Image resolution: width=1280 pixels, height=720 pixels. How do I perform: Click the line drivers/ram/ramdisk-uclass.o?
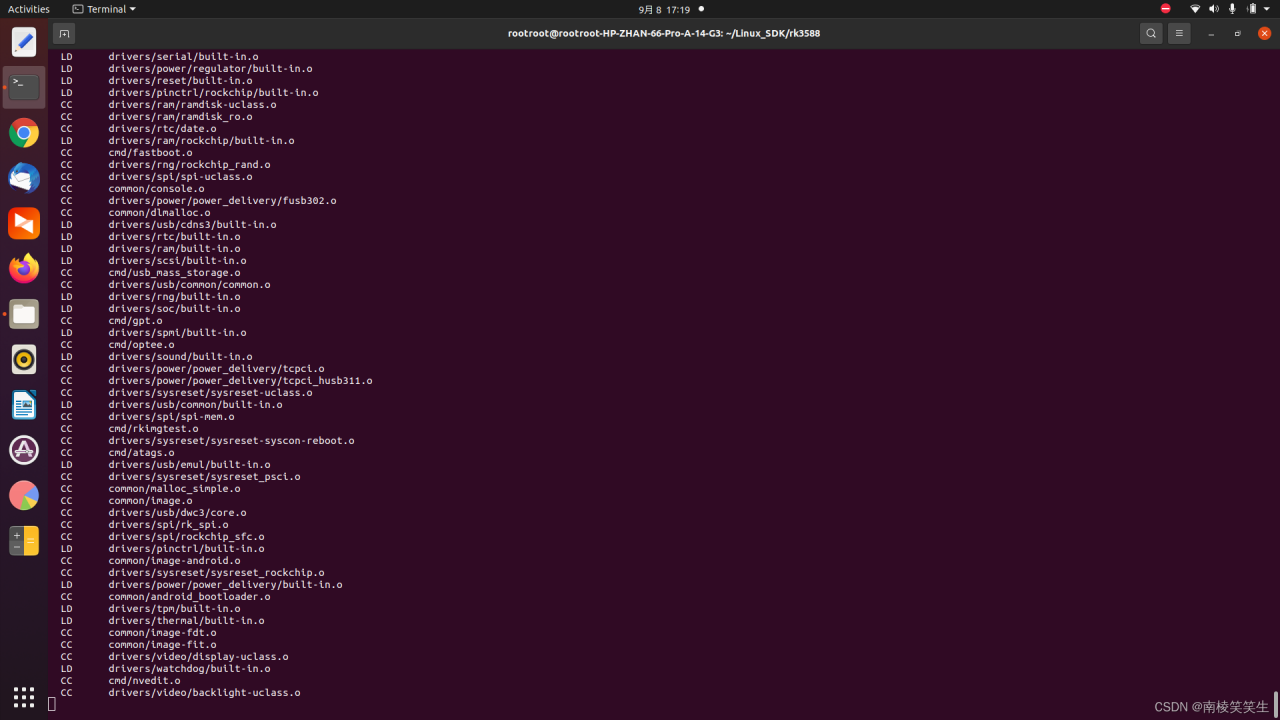pyautogui.click(x=193, y=105)
